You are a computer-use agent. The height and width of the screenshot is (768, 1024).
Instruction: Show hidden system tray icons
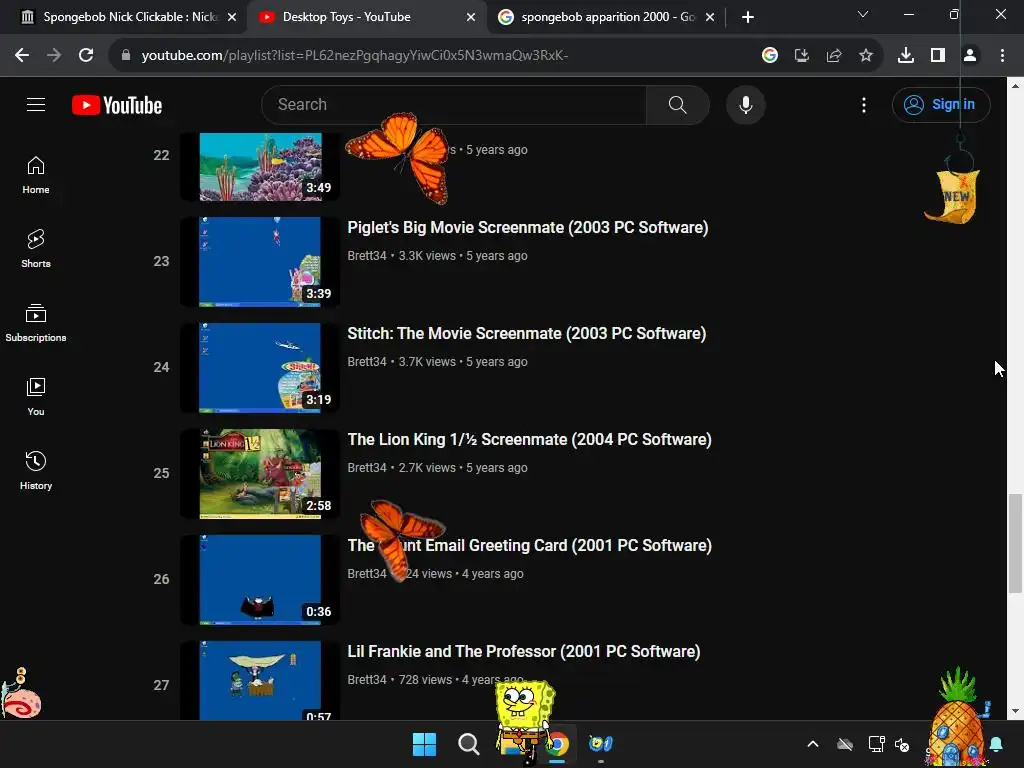(x=812, y=744)
